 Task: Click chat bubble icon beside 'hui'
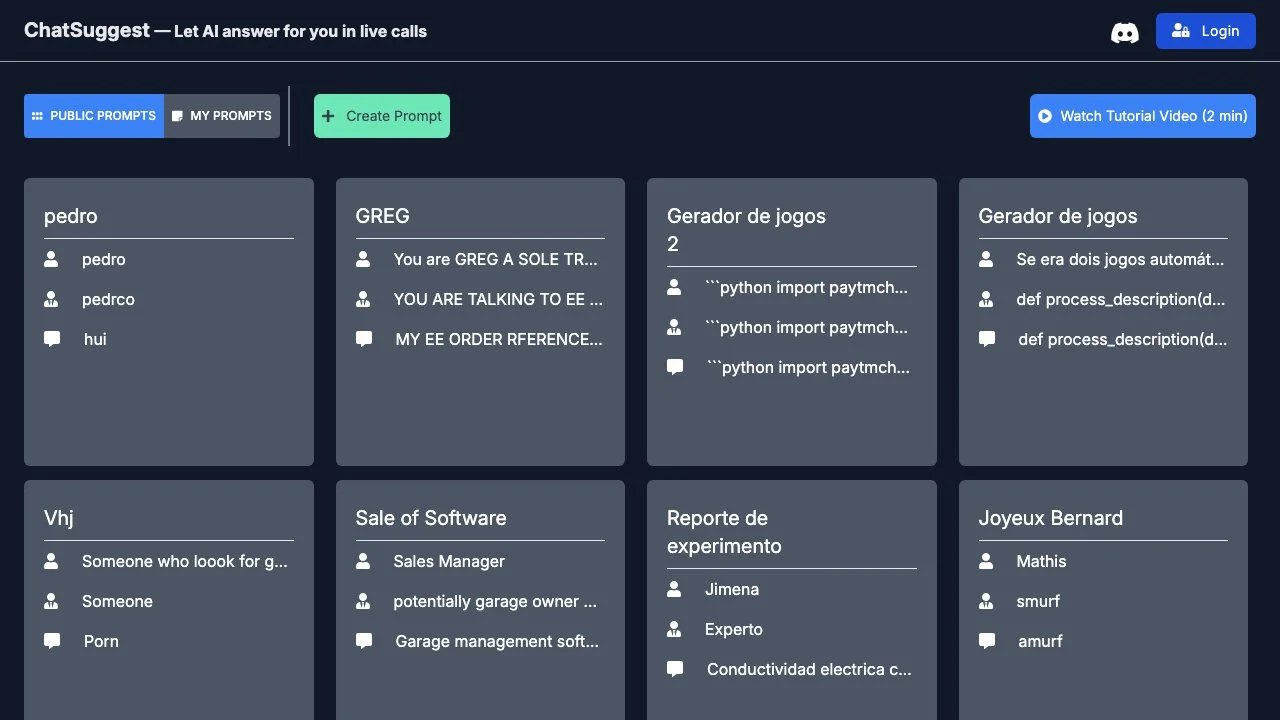(x=52, y=339)
